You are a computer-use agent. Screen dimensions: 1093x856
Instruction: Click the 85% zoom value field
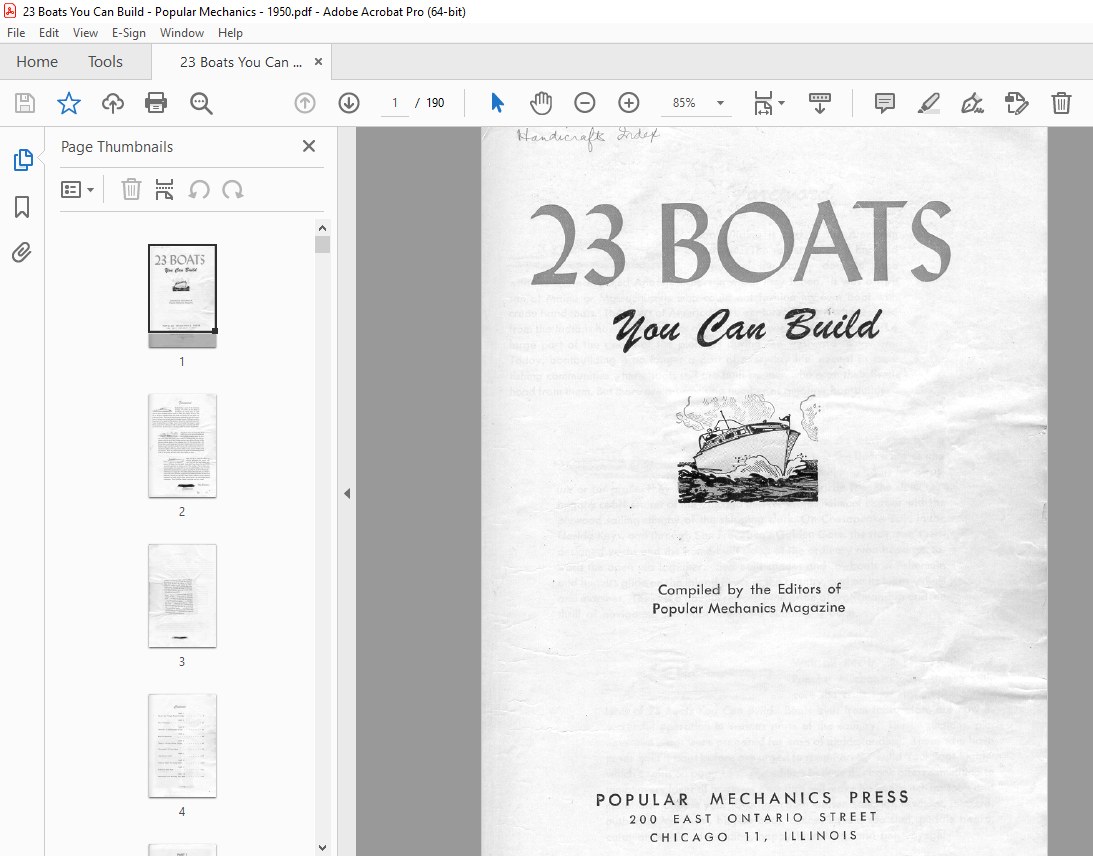[x=684, y=103]
